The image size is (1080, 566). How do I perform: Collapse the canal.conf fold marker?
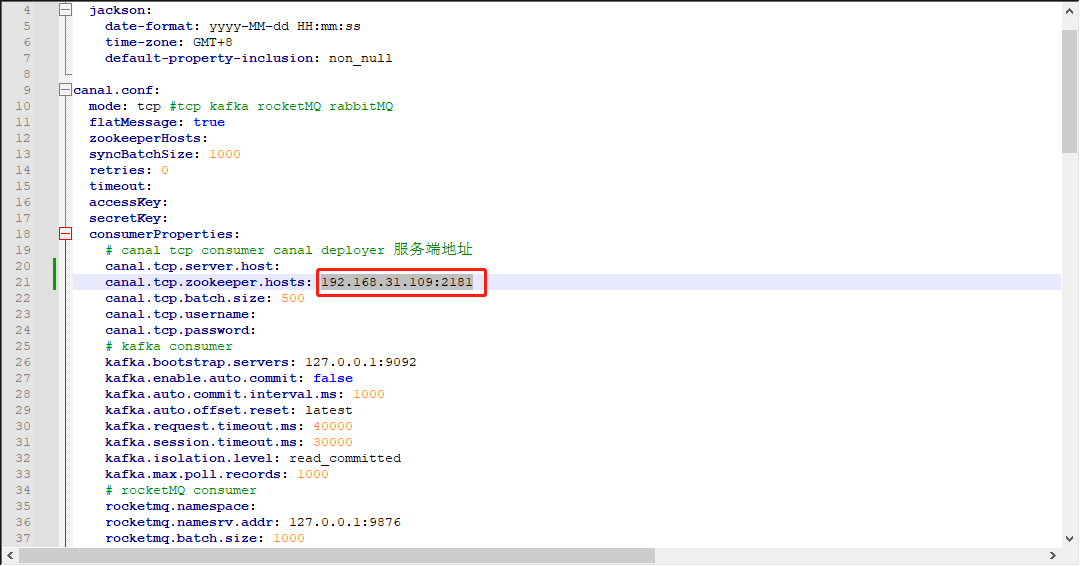65,90
